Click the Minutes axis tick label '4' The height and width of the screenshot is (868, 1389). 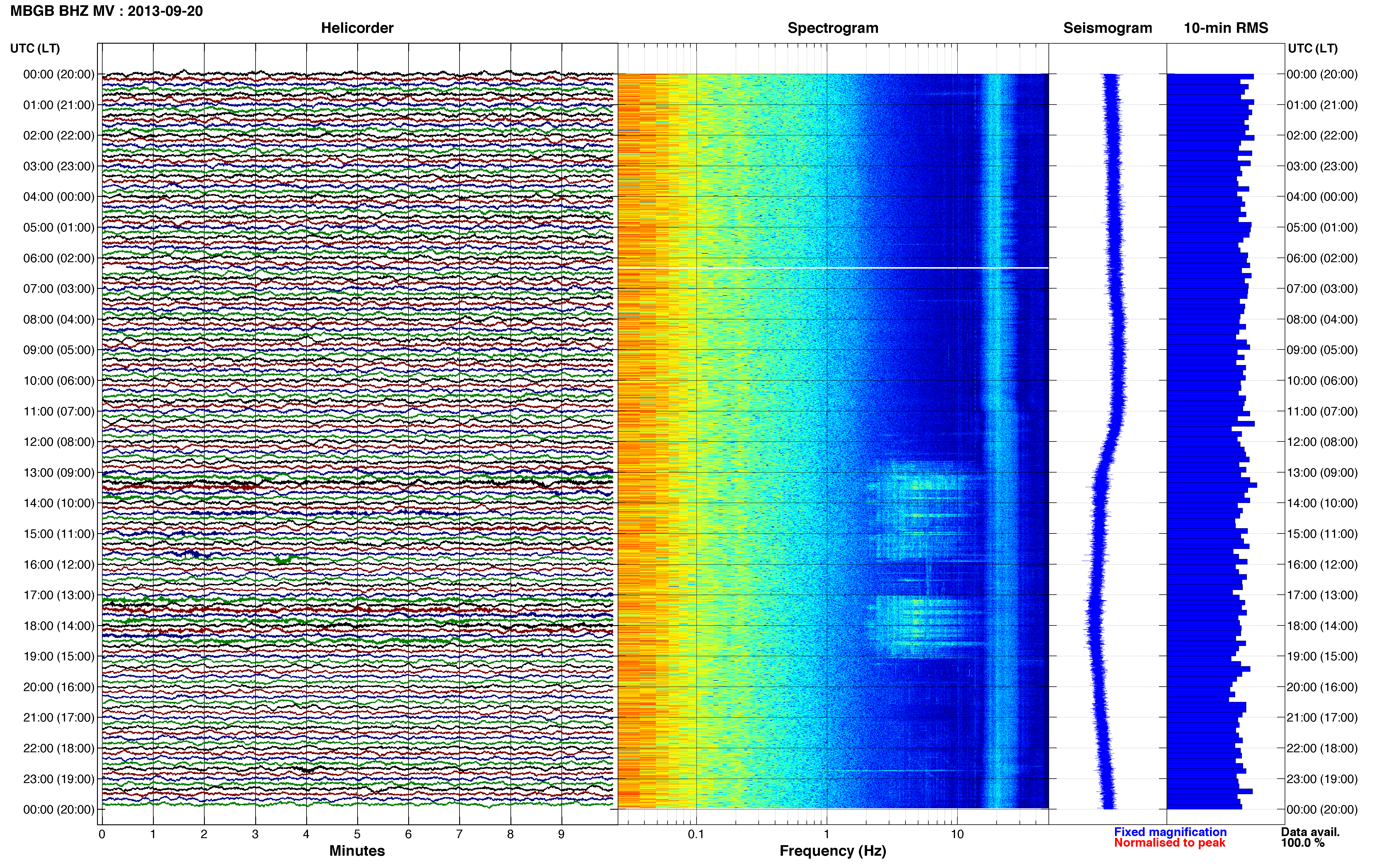[306, 834]
